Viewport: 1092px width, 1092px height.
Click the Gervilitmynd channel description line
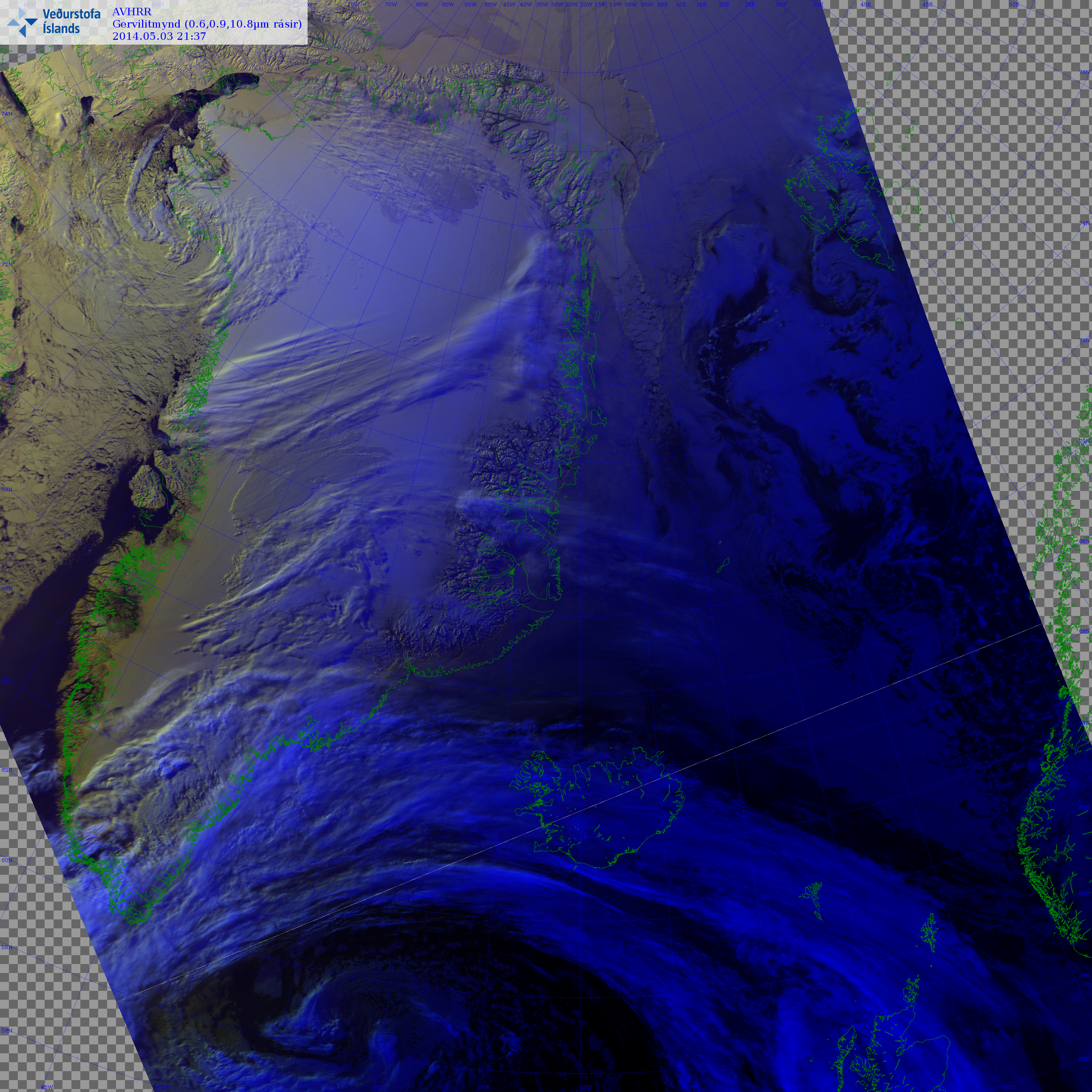coord(207,24)
